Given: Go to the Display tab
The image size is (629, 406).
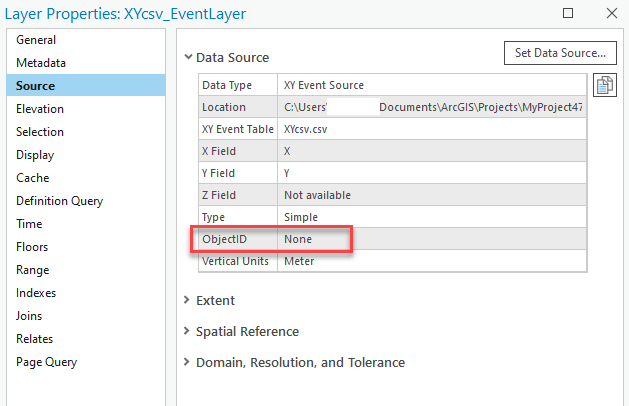Looking at the screenshot, I should tap(35, 155).
